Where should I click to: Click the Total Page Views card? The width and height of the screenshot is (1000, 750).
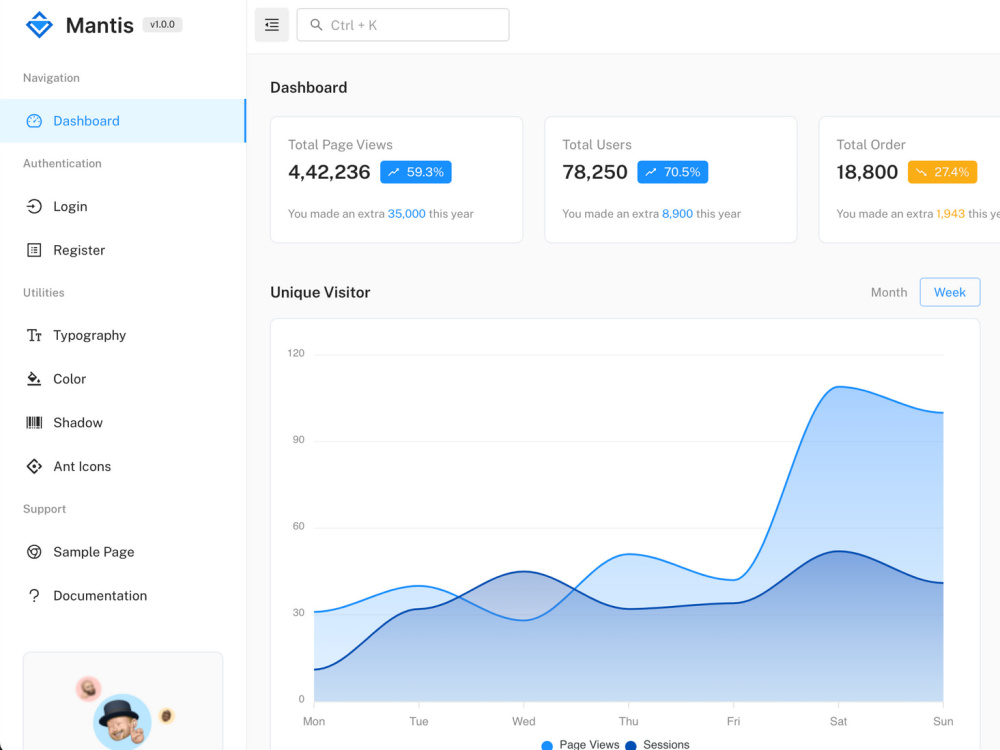click(397, 179)
